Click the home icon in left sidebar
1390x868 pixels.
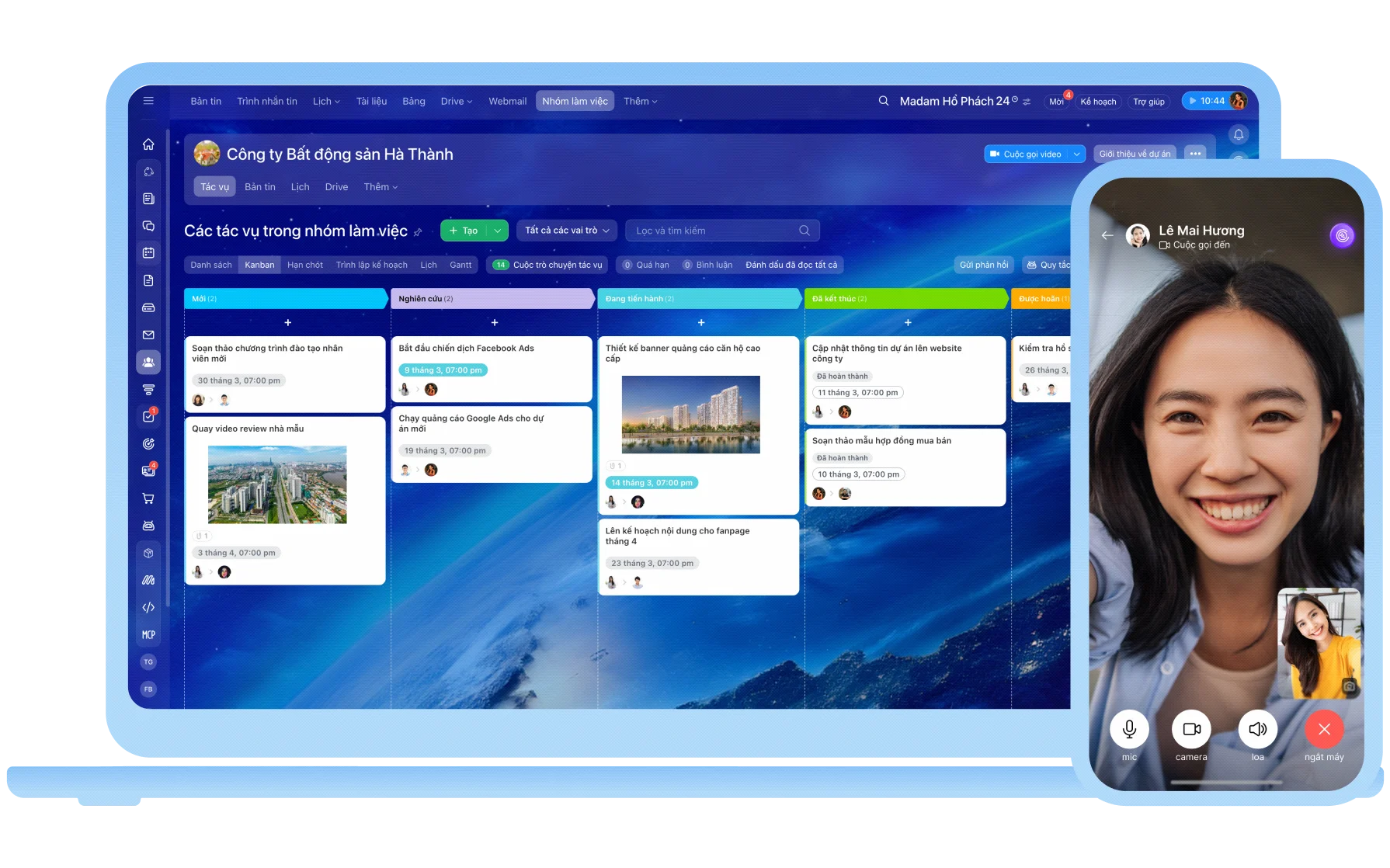(148, 144)
